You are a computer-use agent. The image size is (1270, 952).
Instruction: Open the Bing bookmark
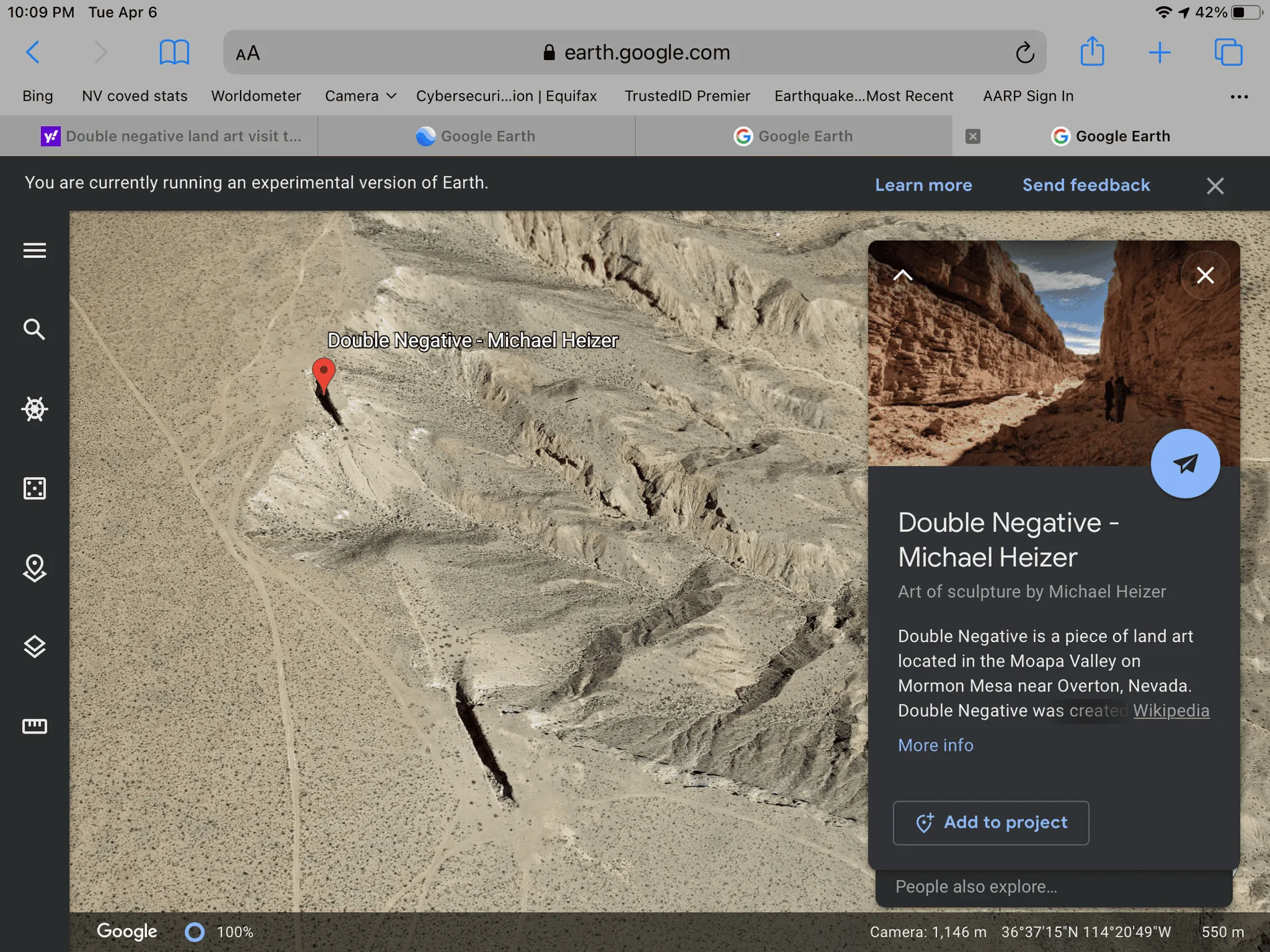point(37,96)
